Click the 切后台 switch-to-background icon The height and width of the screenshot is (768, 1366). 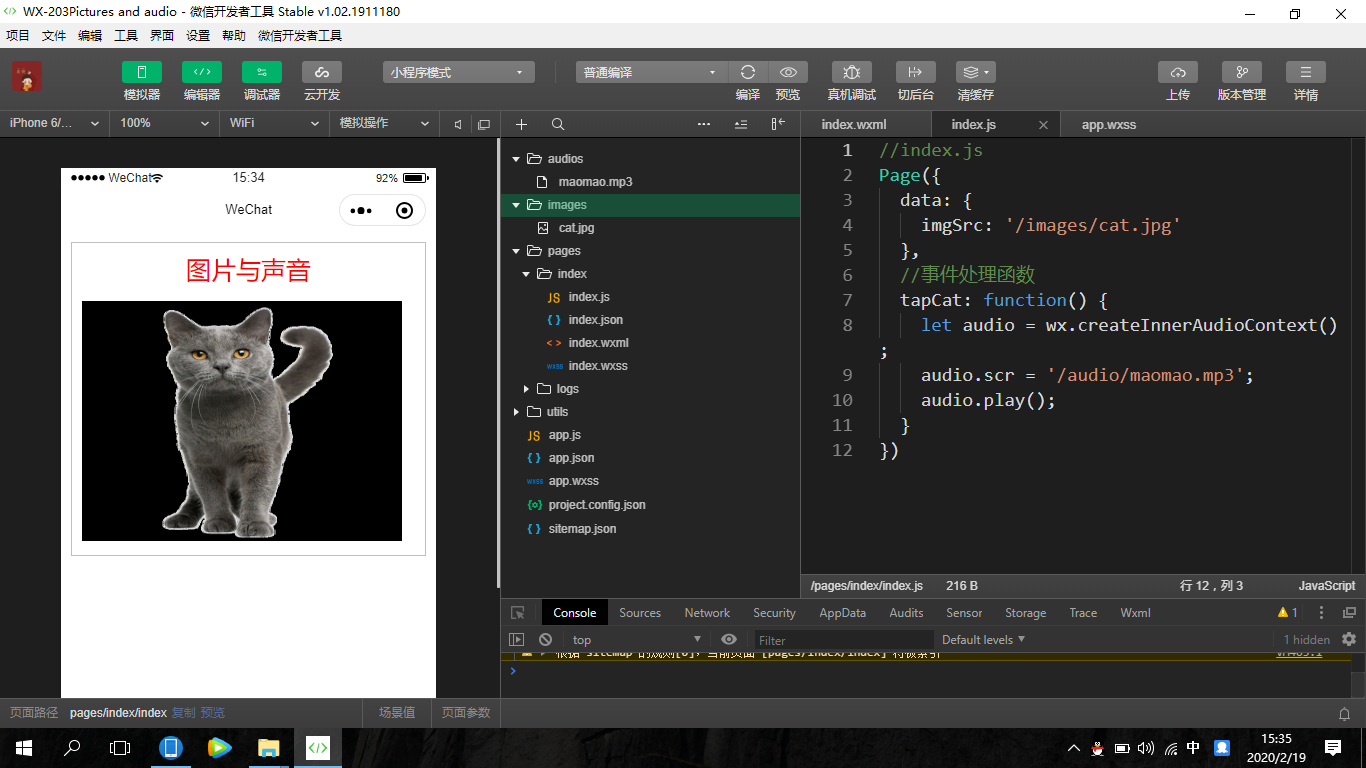(x=916, y=72)
